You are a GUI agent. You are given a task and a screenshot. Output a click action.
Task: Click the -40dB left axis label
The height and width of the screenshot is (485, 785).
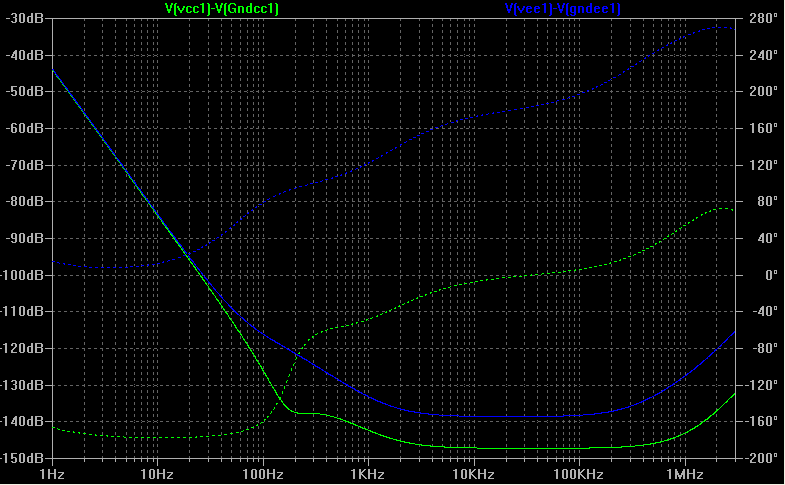pyautogui.click(x=25, y=55)
